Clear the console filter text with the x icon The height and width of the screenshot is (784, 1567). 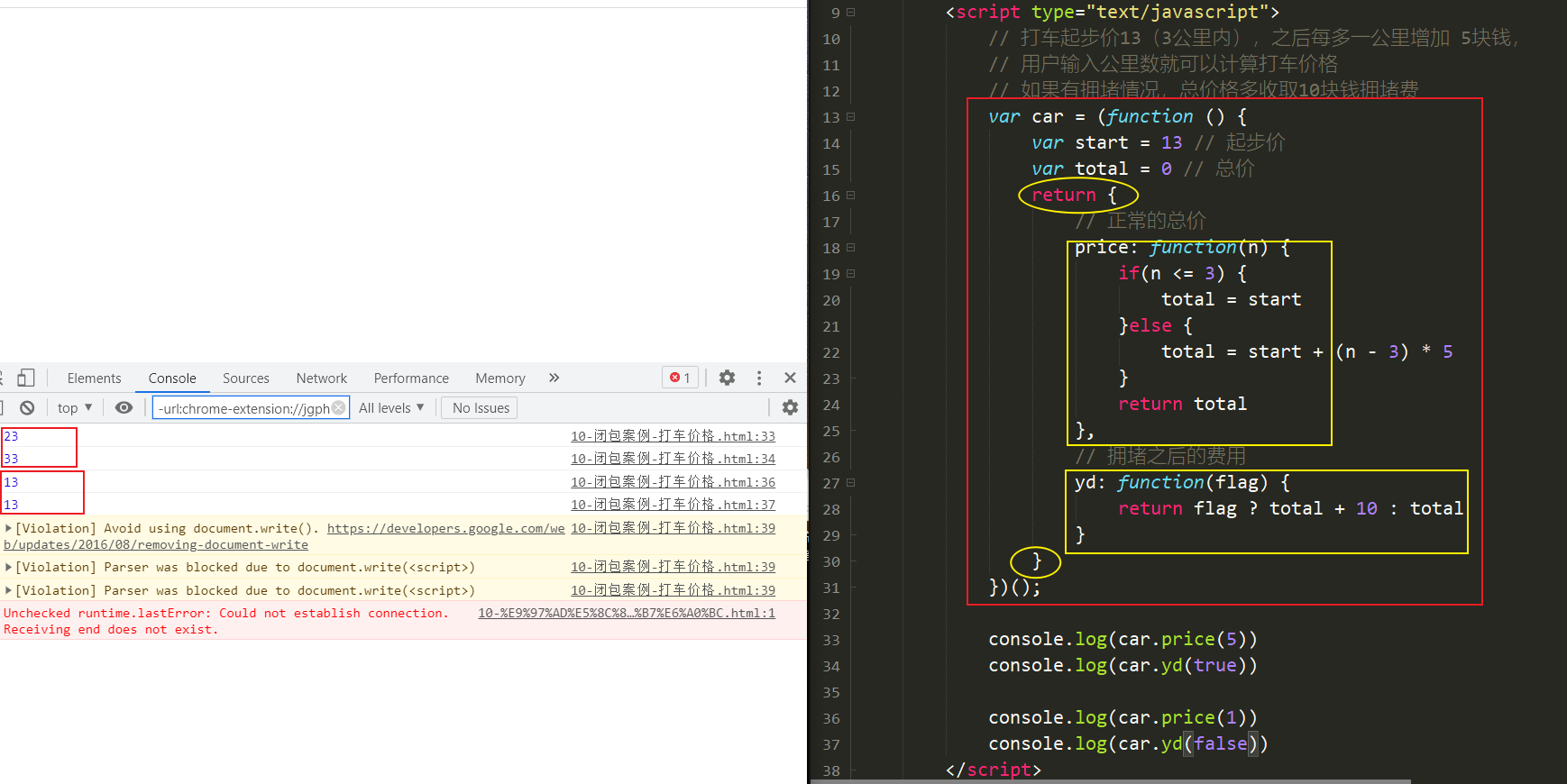click(339, 408)
